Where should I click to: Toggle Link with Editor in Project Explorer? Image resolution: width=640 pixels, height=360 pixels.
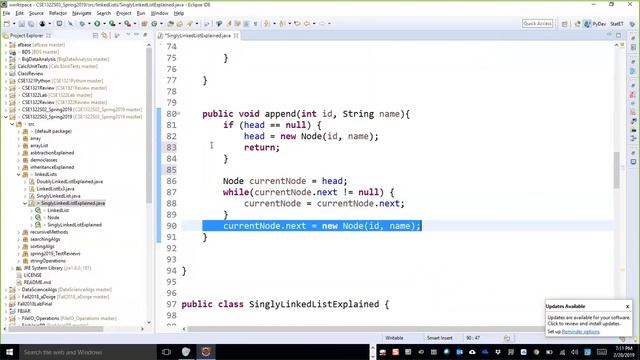point(104,36)
